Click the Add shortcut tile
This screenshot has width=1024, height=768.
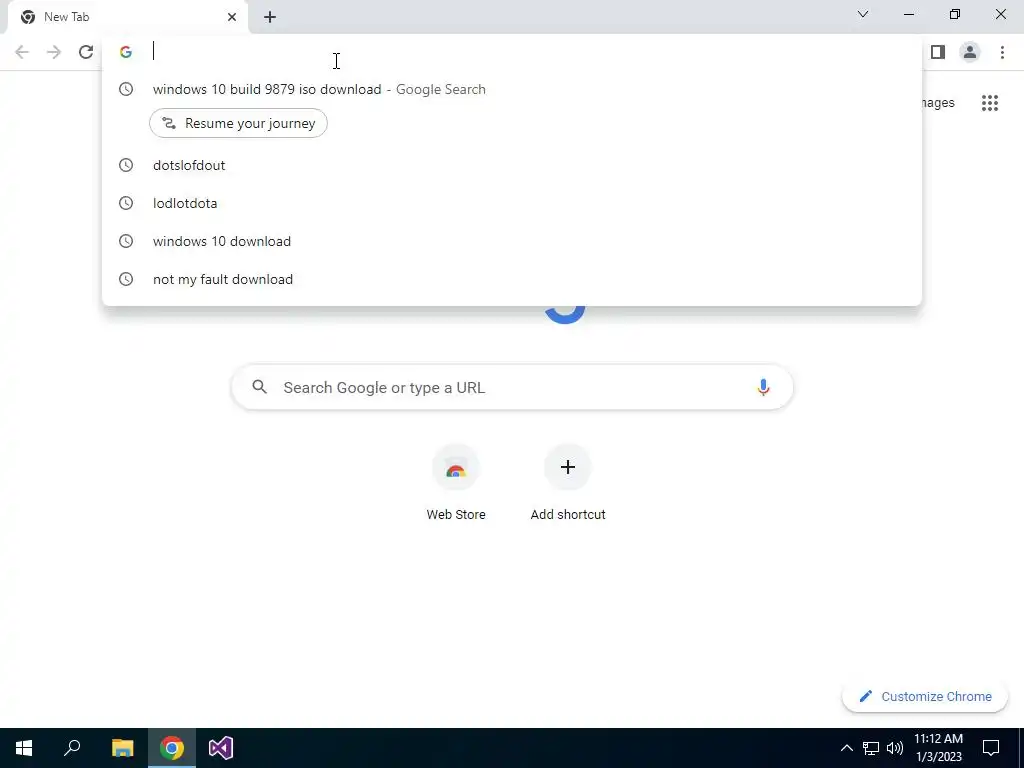click(568, 483)
